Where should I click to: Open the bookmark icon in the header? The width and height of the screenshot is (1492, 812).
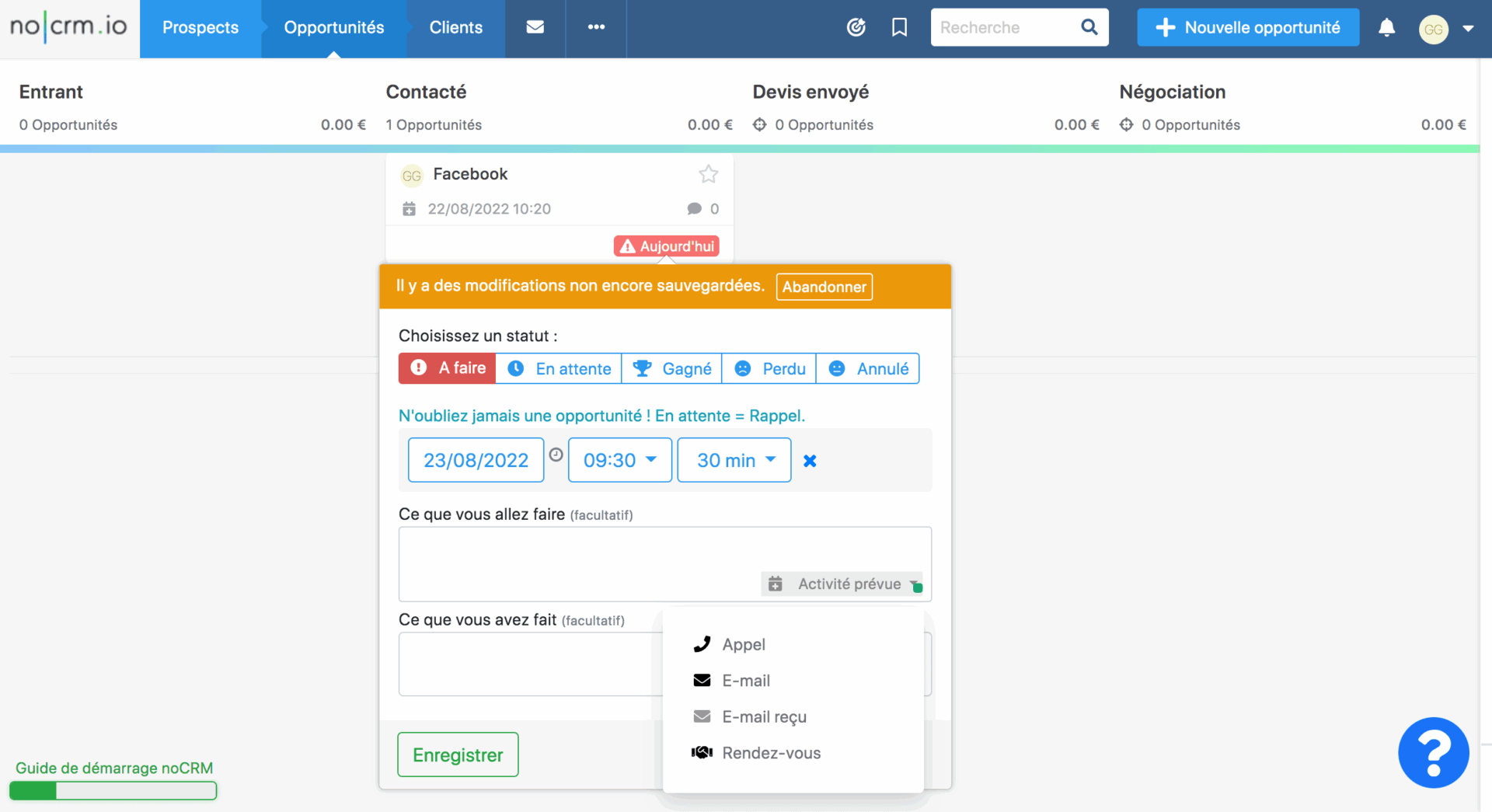point(899,28)
